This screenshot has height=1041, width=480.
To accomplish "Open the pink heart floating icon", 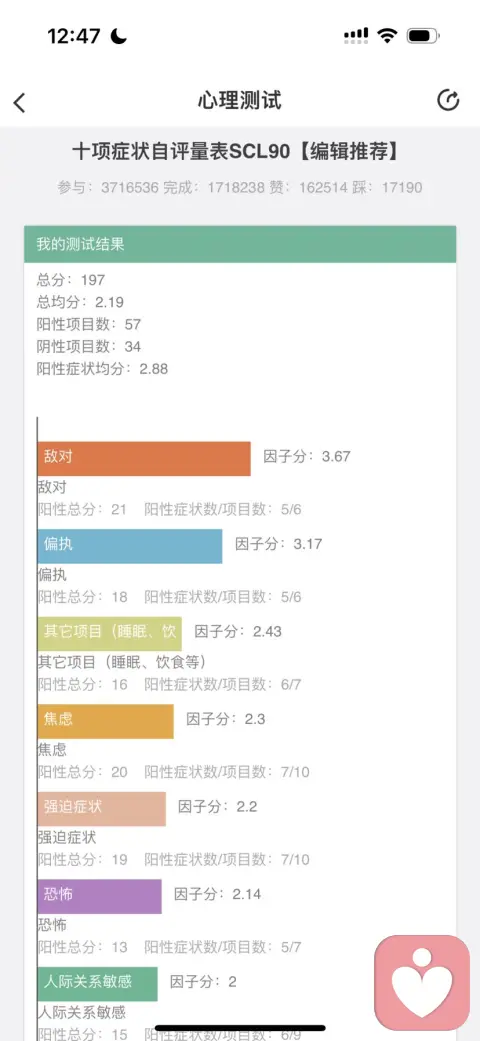I will tap(422, 981).
